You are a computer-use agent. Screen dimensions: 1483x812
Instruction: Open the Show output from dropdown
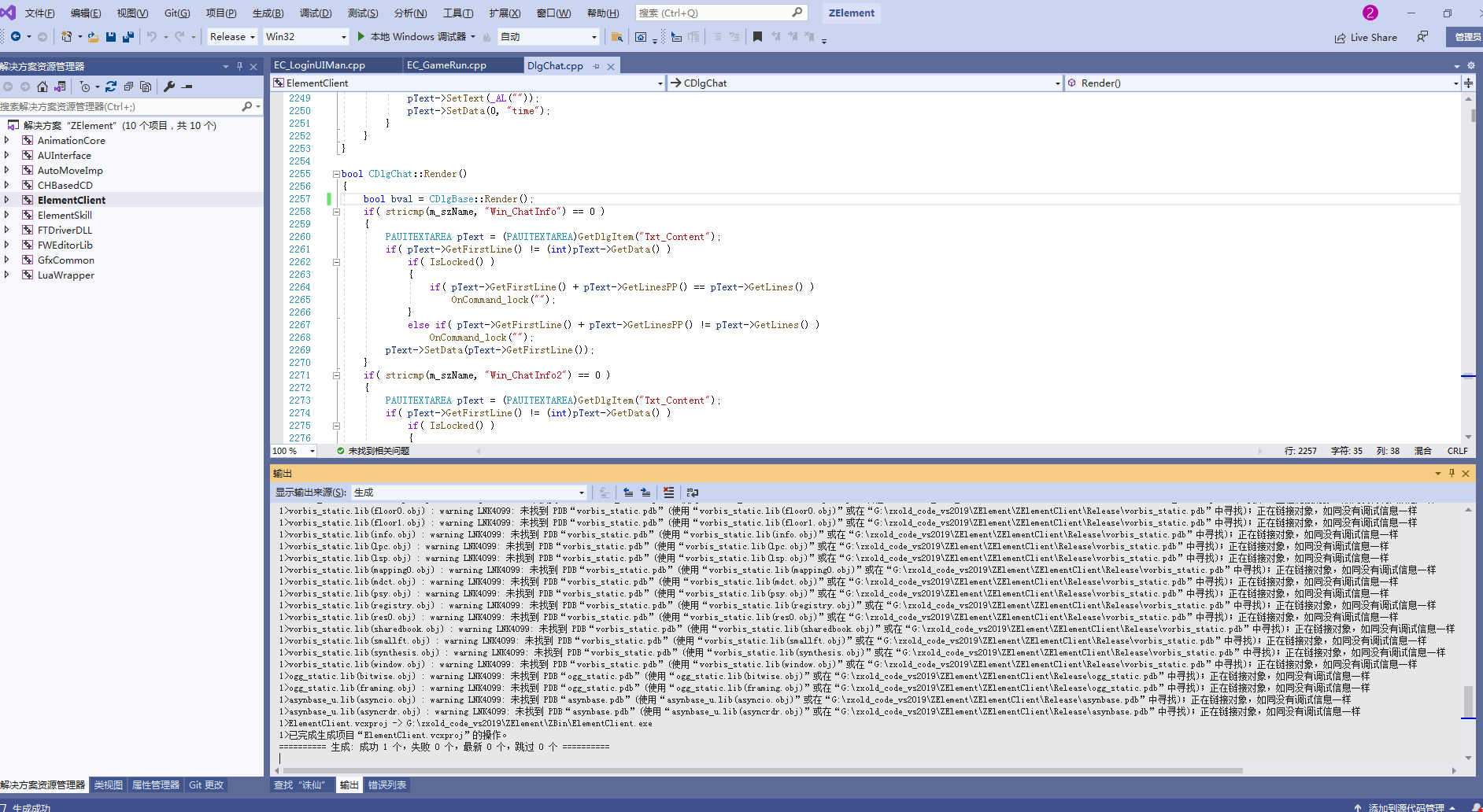[x=469, y=493]
